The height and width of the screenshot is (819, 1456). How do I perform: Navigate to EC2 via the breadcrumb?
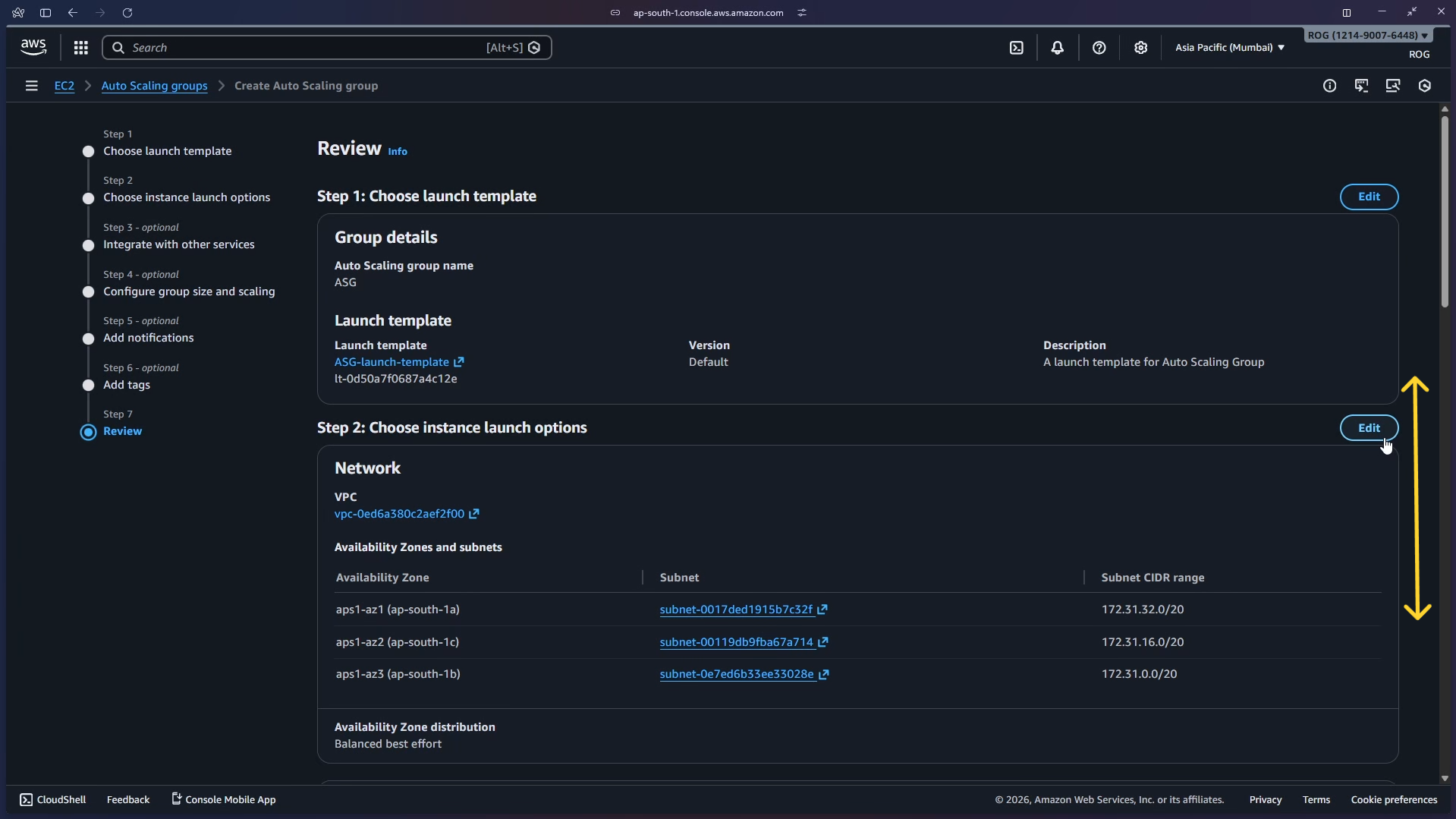coord(65,86)
